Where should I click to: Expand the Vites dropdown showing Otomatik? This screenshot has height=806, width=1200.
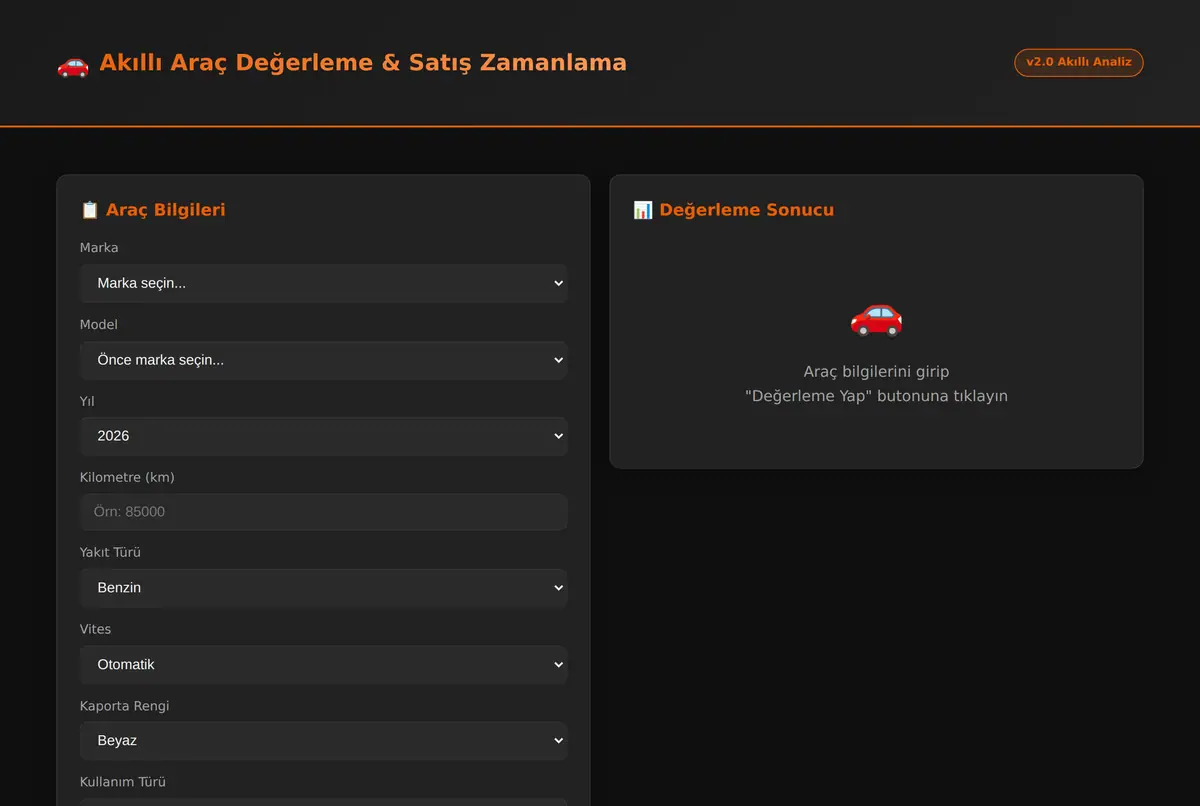pos(324,665)
